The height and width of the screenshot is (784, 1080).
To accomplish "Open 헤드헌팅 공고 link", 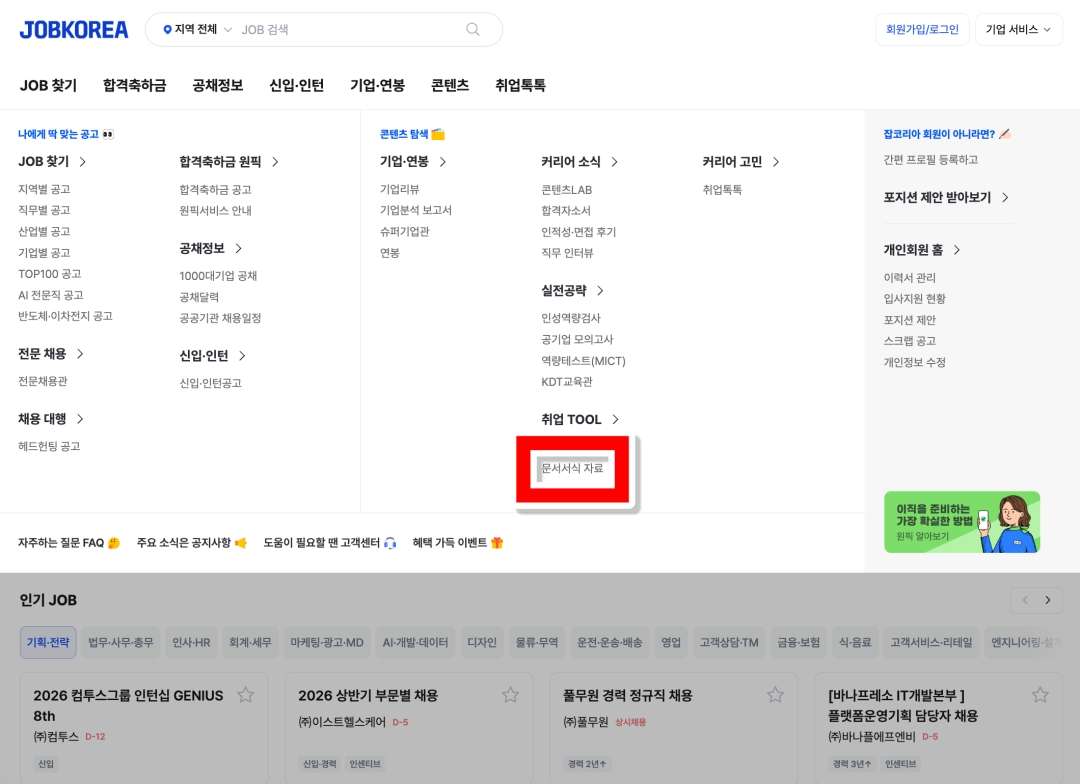I will tap(49, 446).
